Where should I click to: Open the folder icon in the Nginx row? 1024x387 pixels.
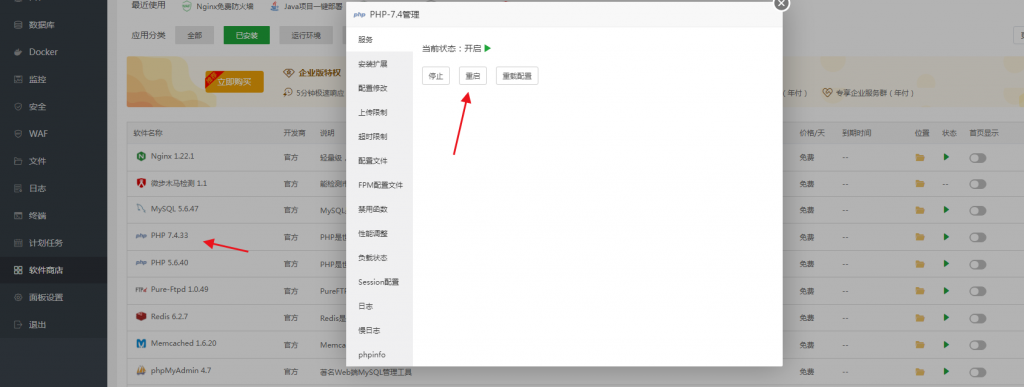[920, 157]
